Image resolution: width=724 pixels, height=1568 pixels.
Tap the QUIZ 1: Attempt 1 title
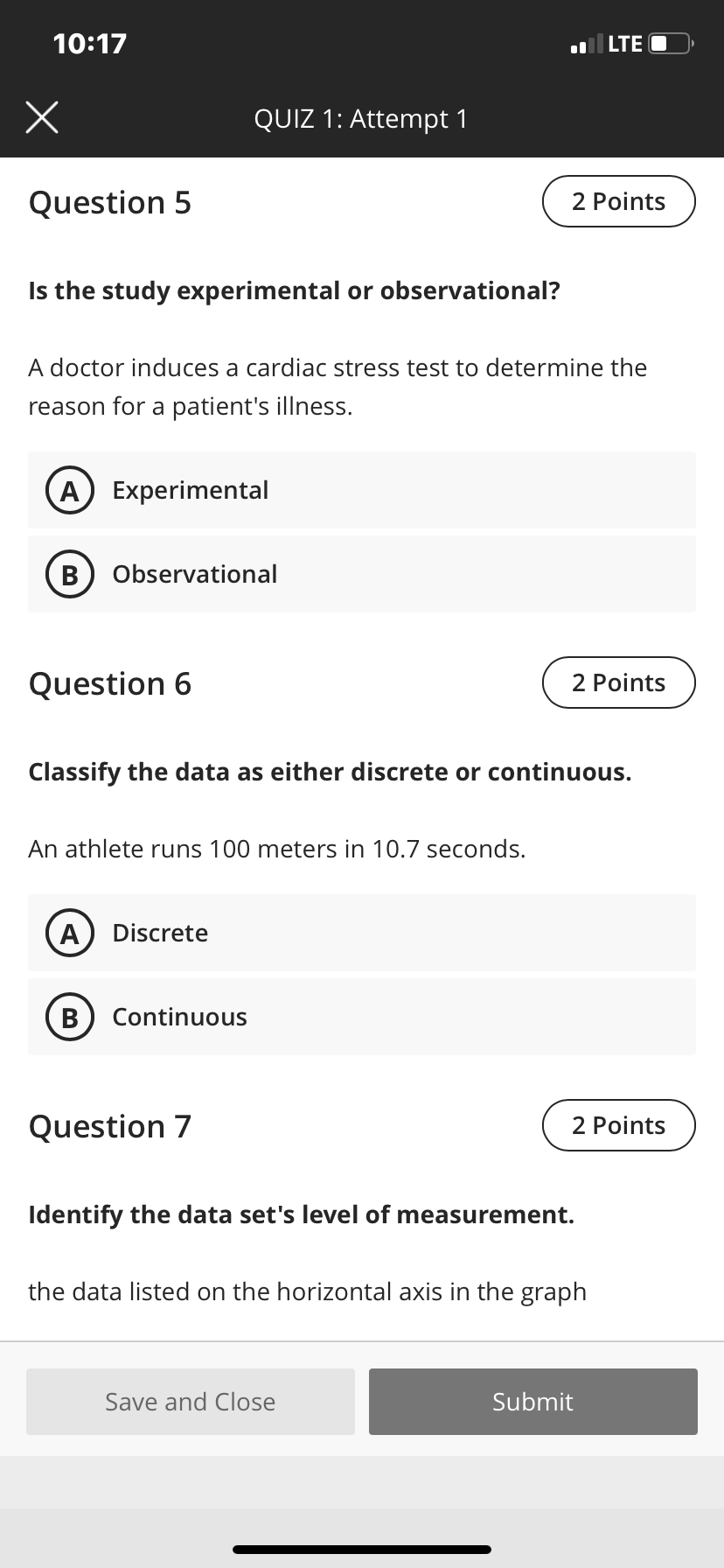(361, 118)
